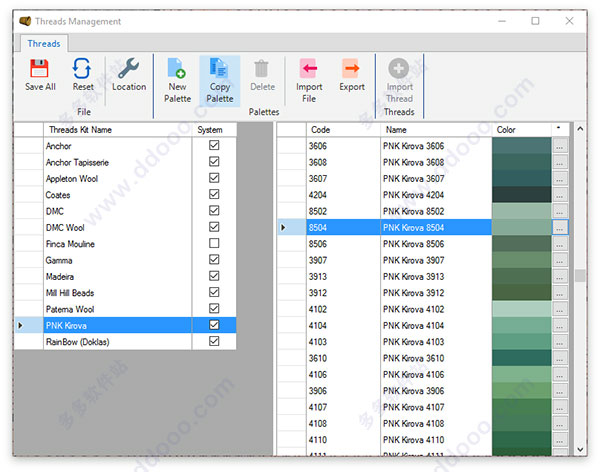Screen dimensions: 600x472
Task: Toggle System checkbox for RainBow (Doklas)
Action: (x=214, y=341)
